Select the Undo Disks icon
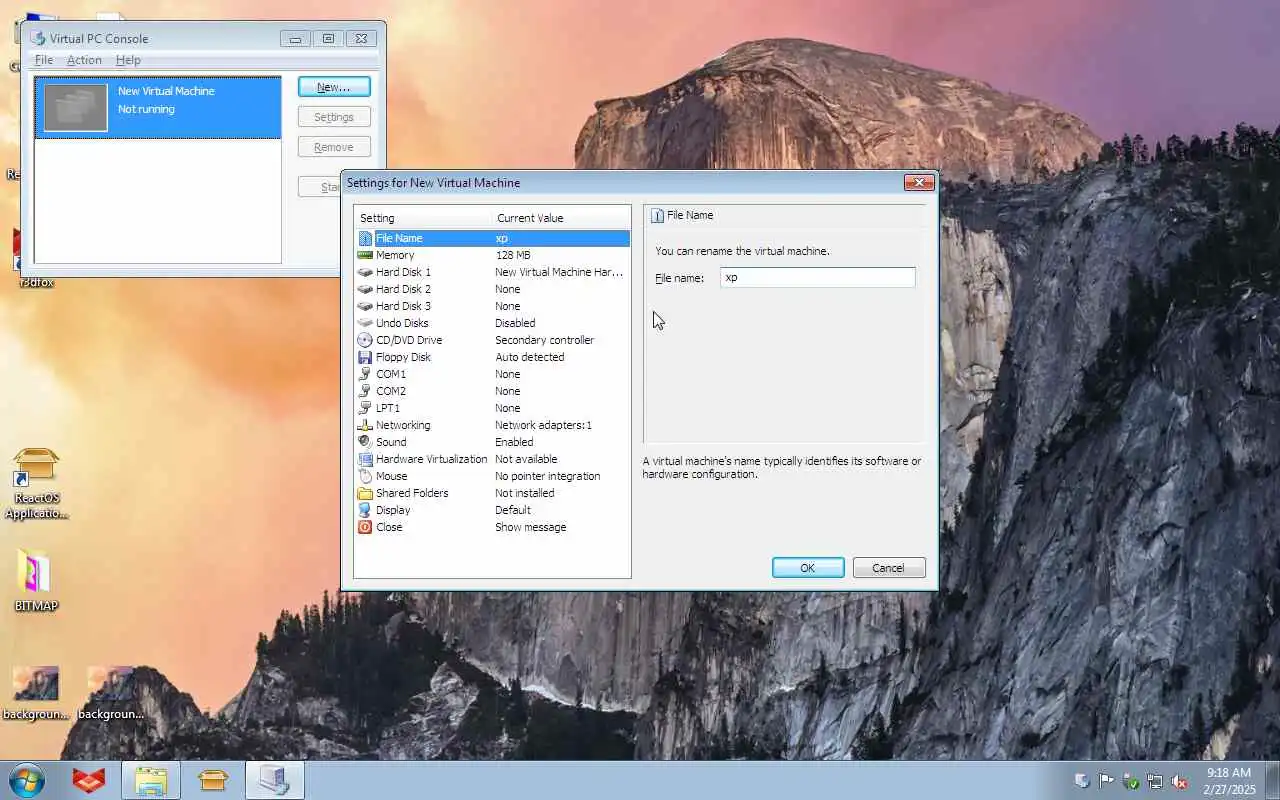1280x800 pixels. coord(365,323)
